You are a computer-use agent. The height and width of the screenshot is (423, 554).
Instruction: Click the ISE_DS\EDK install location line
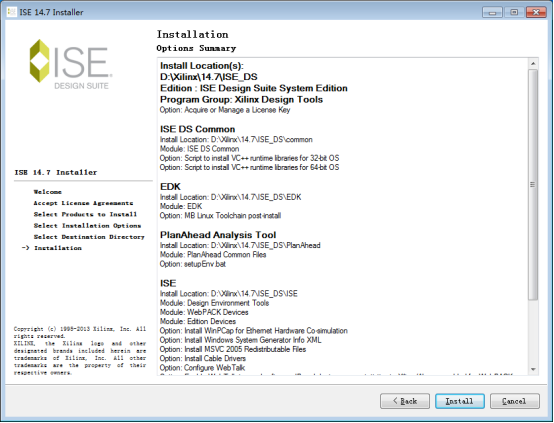[x=230, y=197]
